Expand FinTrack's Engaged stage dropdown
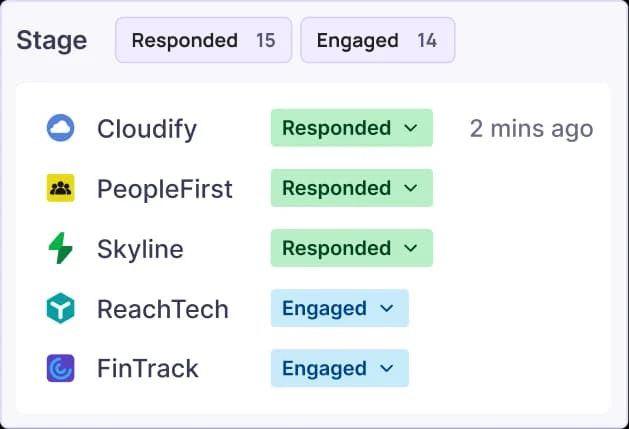The height and width of the screenshot is (429, 629). pos(339,368)
